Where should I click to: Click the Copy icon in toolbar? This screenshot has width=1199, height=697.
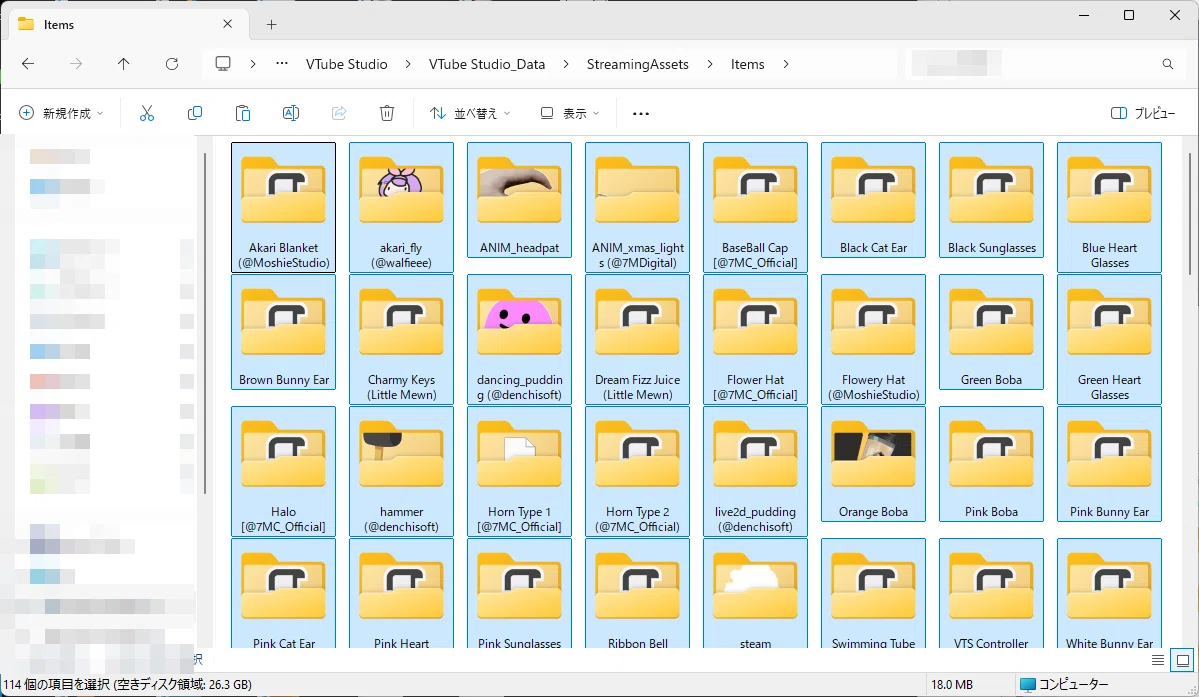[x=195, y=113]
